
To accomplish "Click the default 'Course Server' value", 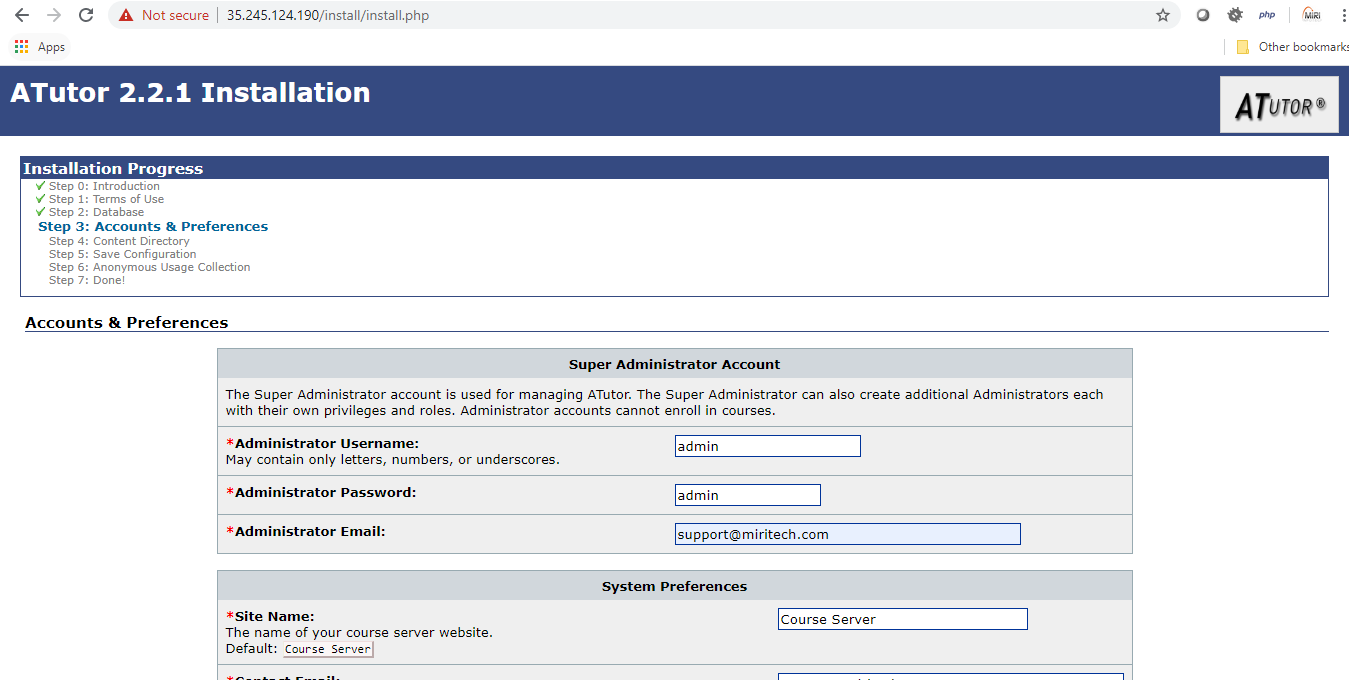I will pyautogui.click(x=328, y=649).
